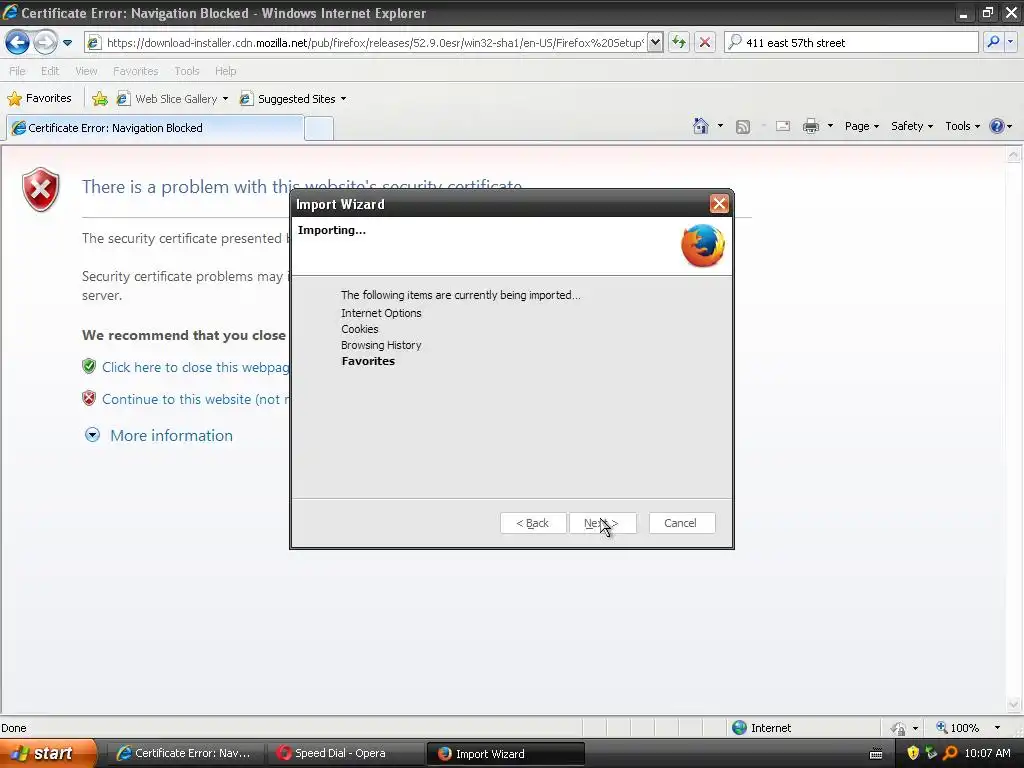Click the Next button in Import Wizard

(x=602, y=523)
